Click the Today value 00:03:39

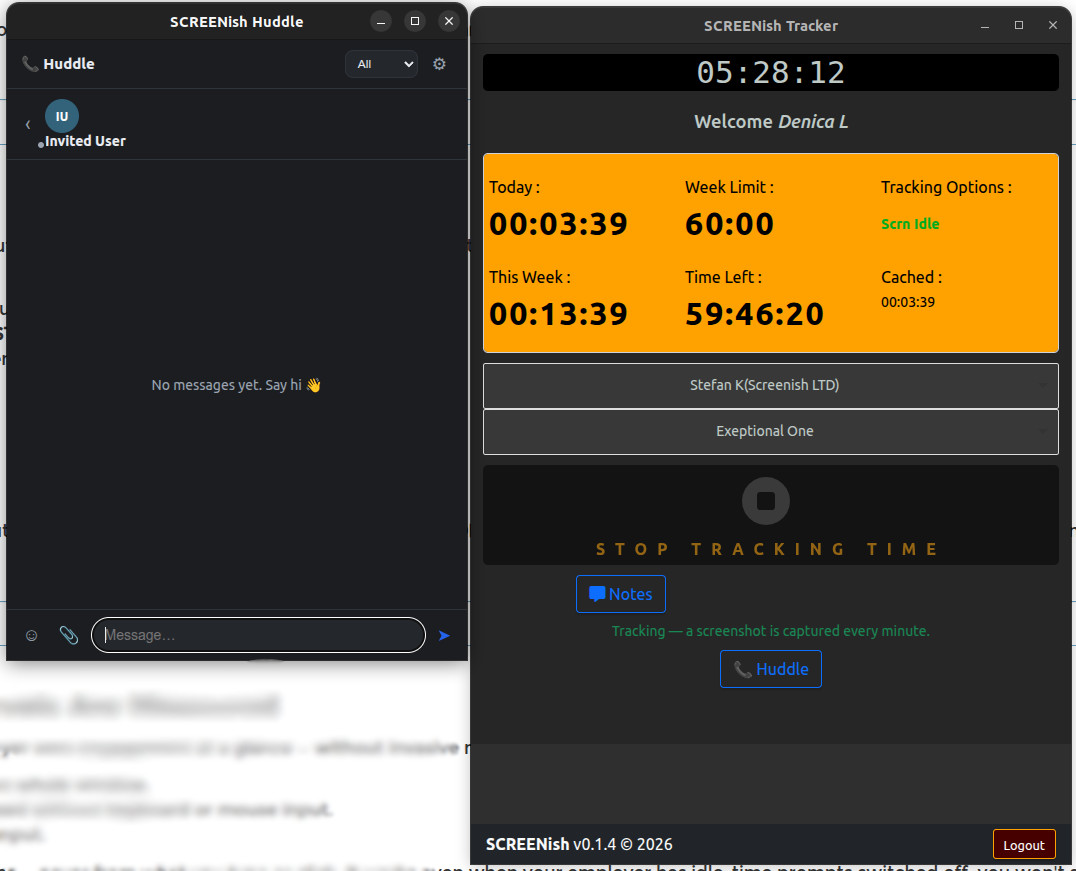click(x=558, y=224)
